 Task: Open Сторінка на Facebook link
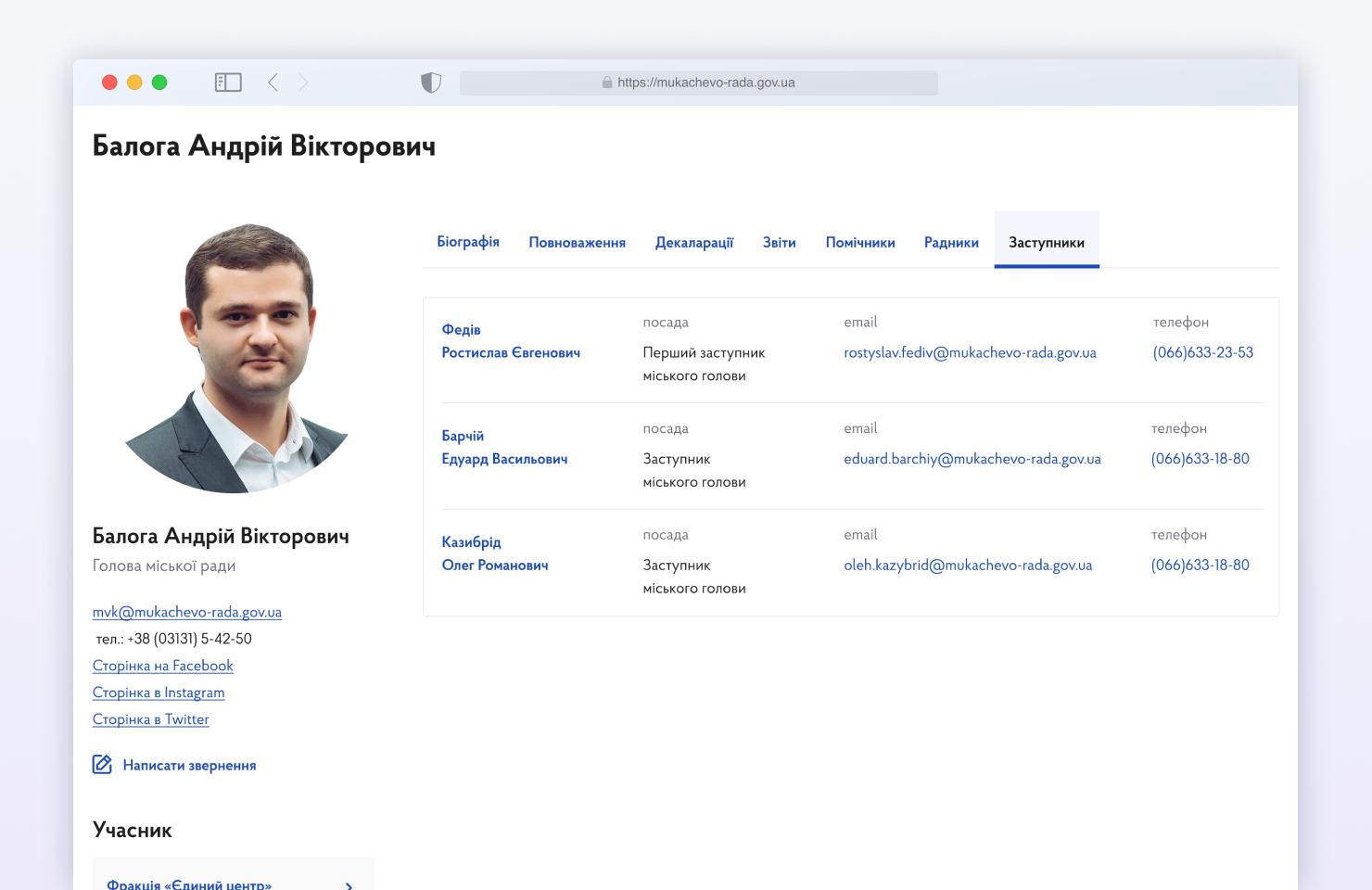point(163,666)
